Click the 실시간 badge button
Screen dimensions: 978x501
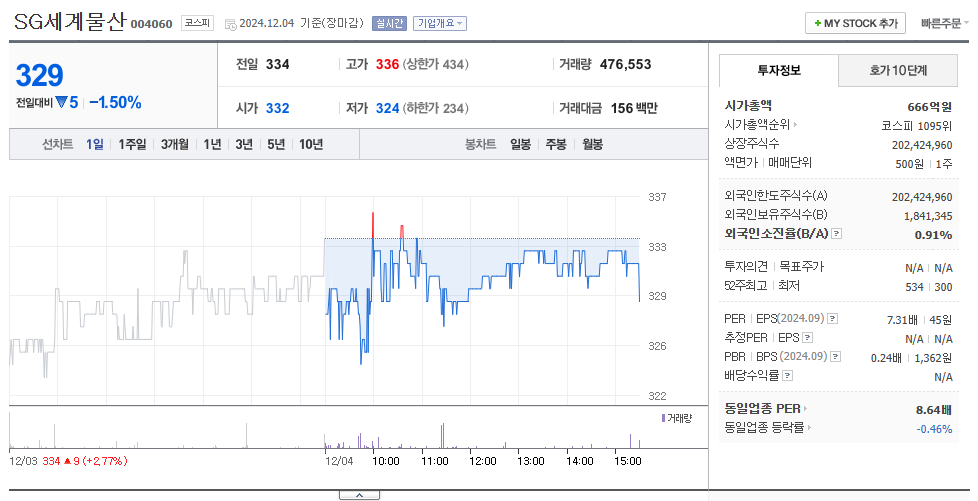[389, 23]
